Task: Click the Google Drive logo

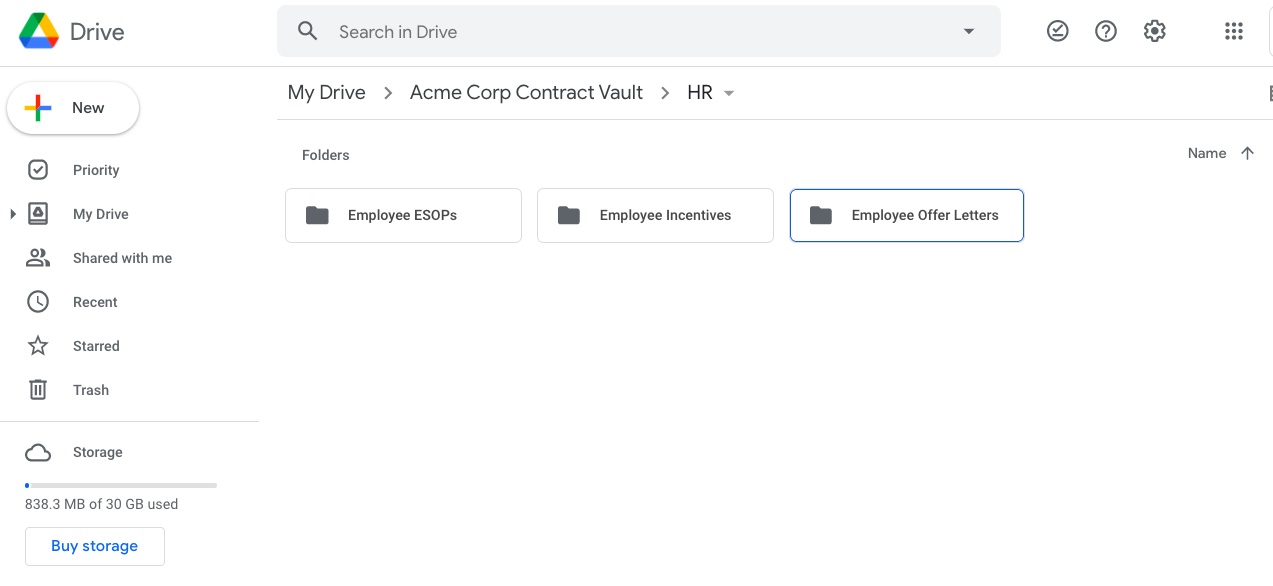Action: 39,32
